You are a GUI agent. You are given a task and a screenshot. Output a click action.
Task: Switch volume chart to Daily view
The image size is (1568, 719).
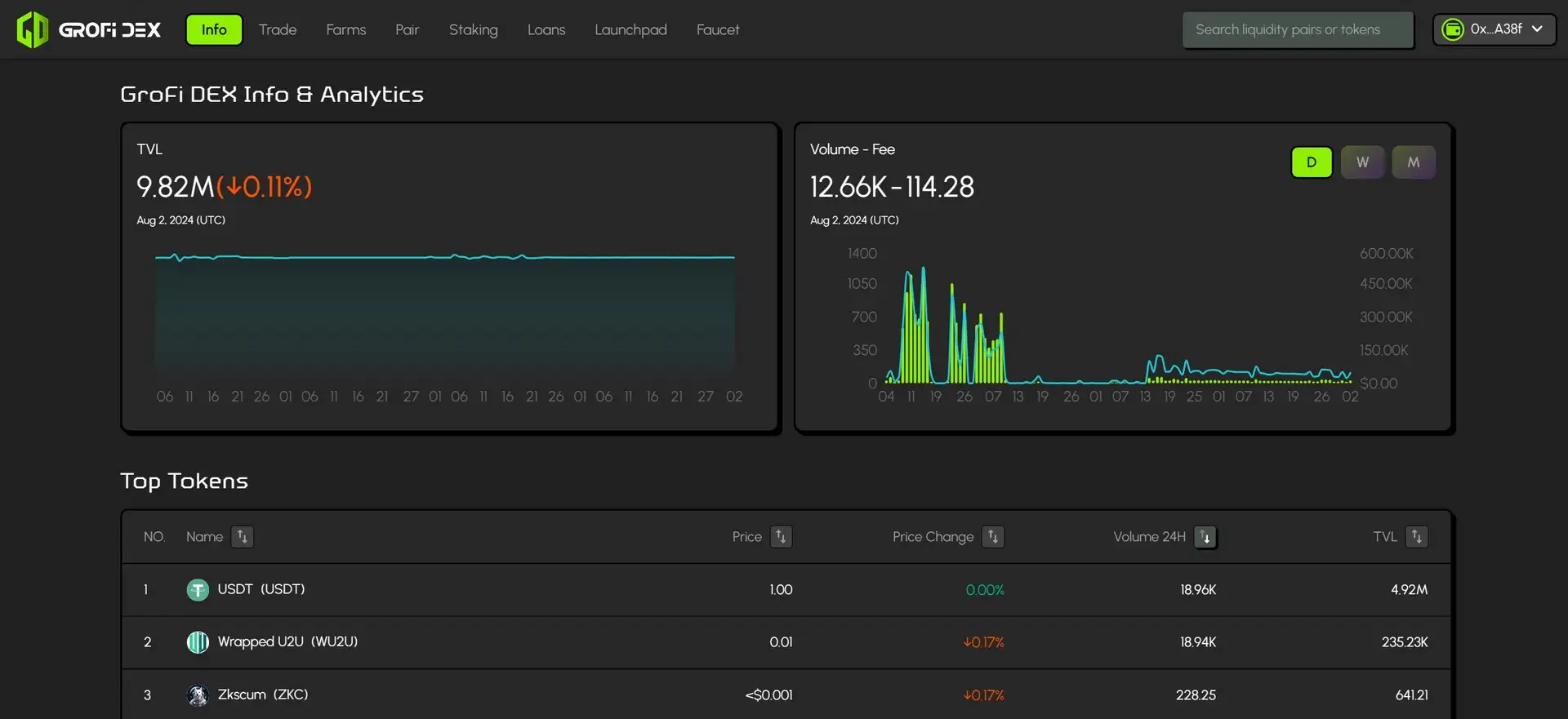click(1311, 162)
